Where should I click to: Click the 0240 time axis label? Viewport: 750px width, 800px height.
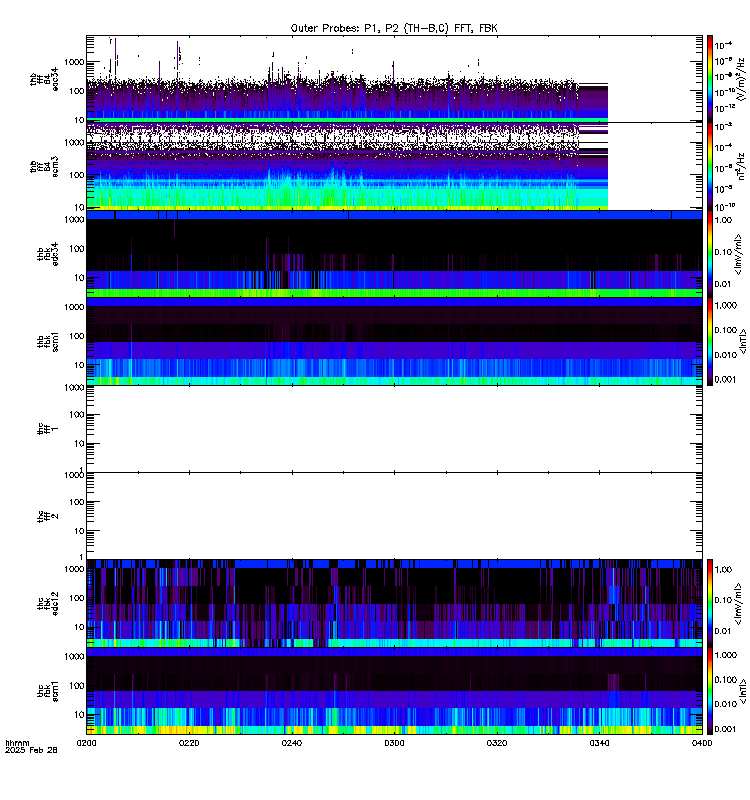point(292,743)
